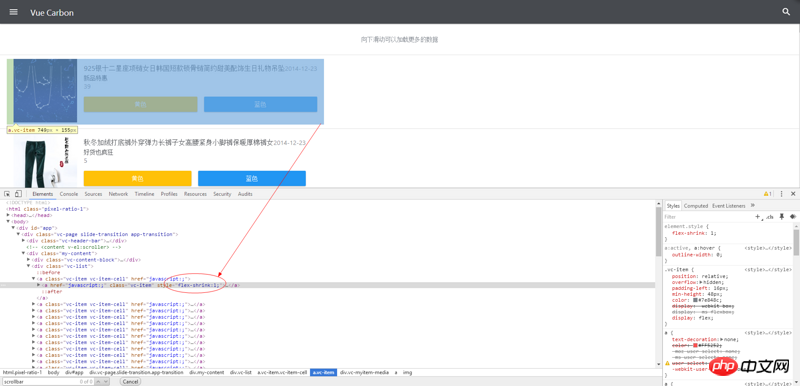This screenshot has height=386, width=800.
Task: Toggle element state pin icon
Action: point(781,217)
